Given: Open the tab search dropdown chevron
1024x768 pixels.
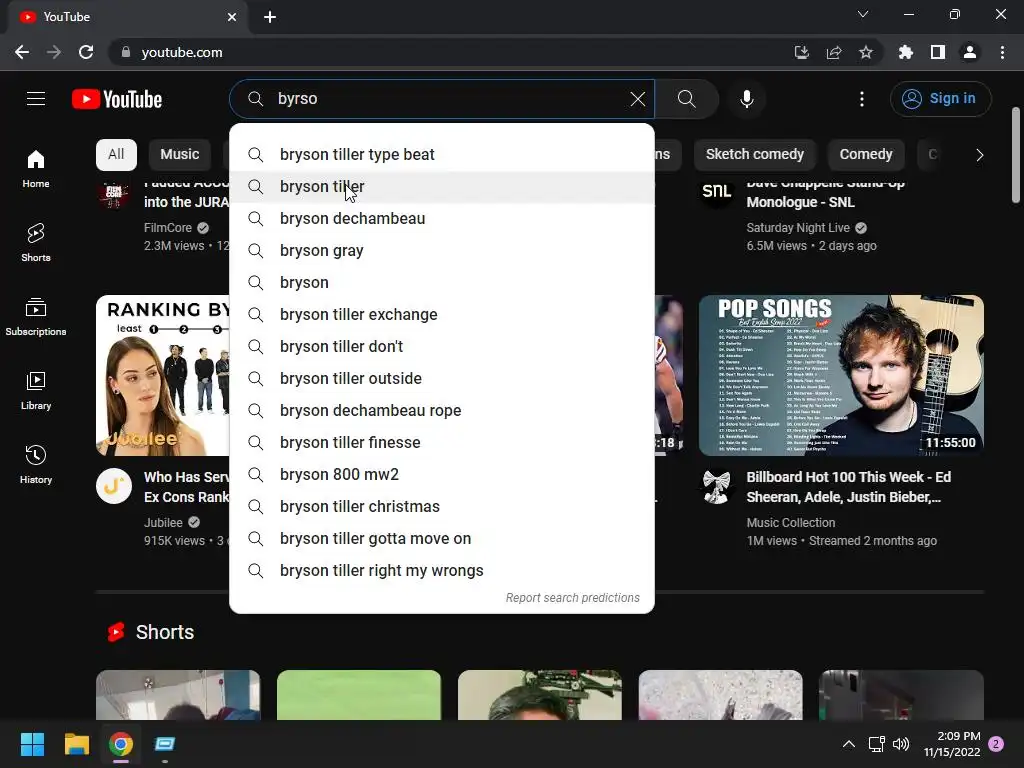Looking at the screenshot, I should pos(863,14).
